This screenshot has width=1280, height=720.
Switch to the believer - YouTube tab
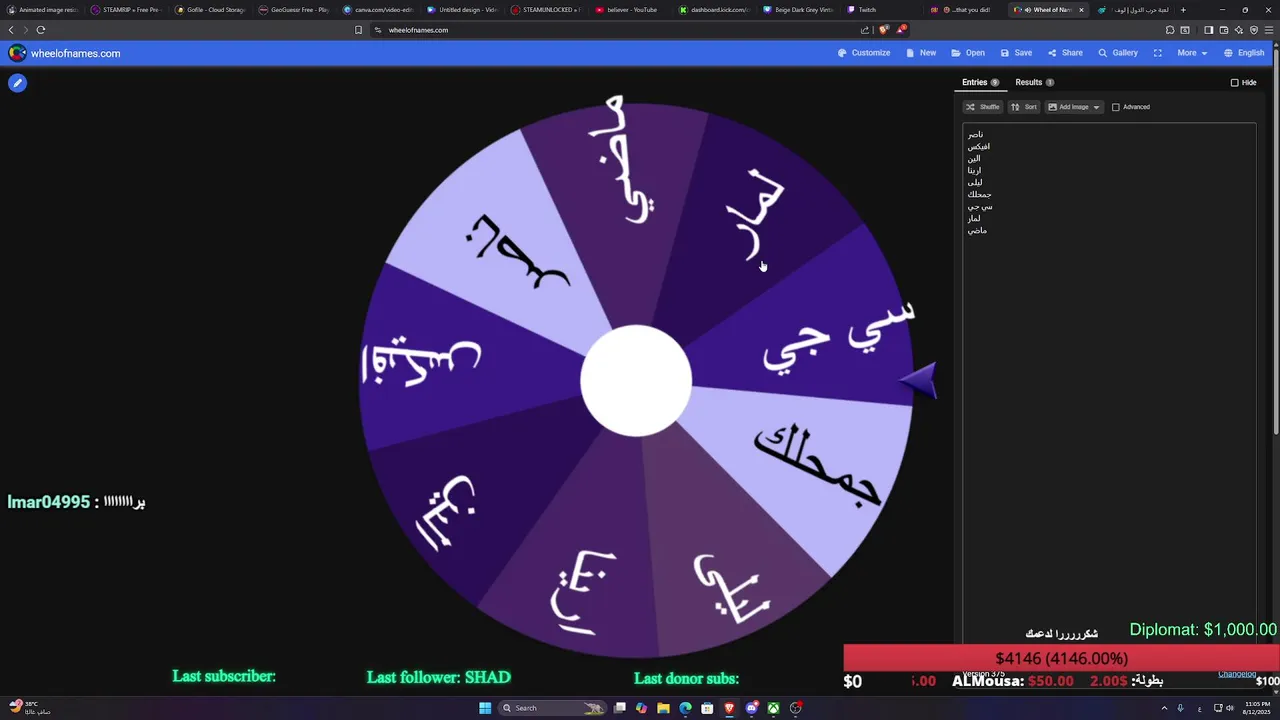pyautogui.click(x=626, y=10)
